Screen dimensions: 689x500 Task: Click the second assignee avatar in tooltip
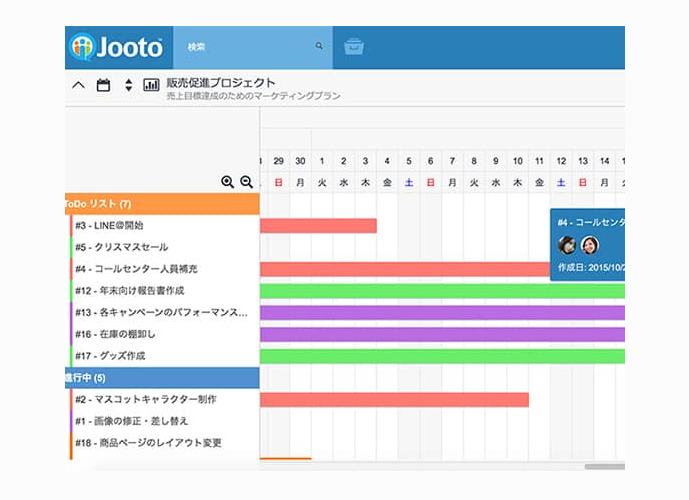tap(590, 245)
